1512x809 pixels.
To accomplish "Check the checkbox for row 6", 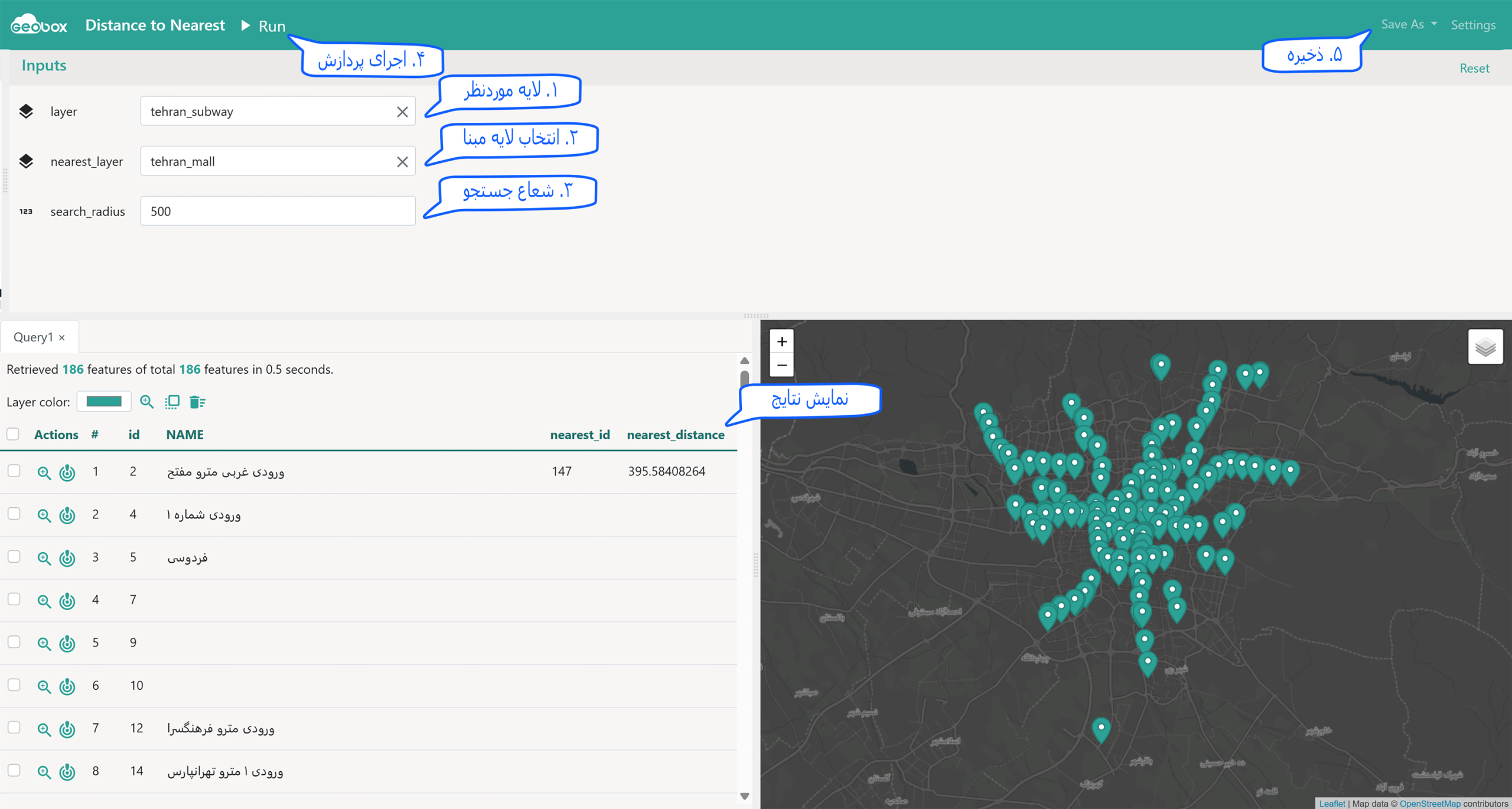I will [14, 684].
